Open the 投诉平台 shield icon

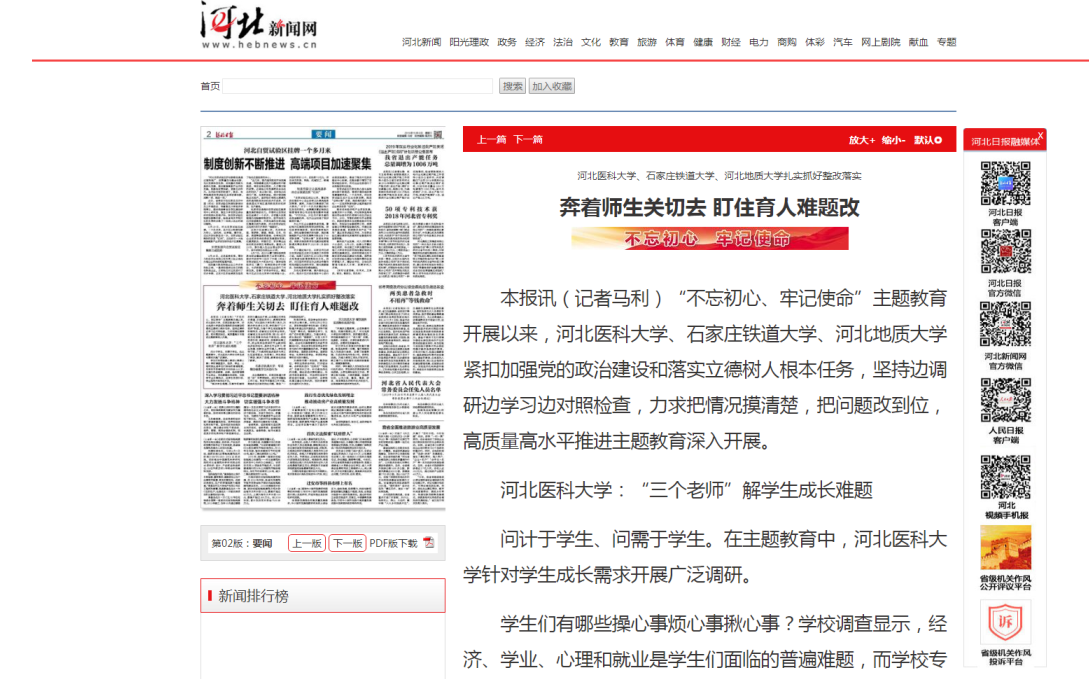pos(1005,622)
